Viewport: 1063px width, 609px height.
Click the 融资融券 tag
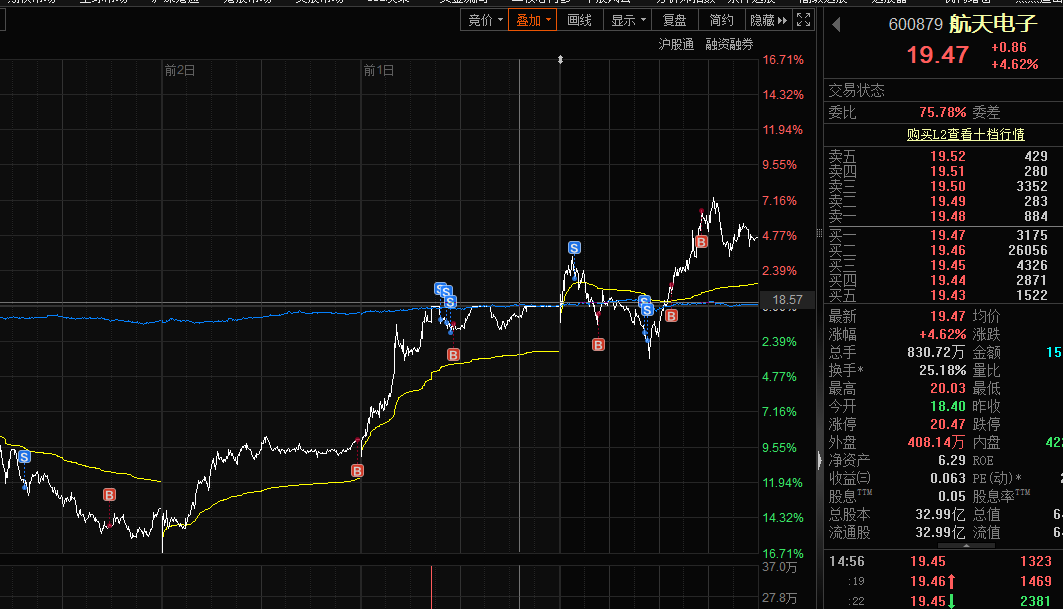(x=729, y=45)
